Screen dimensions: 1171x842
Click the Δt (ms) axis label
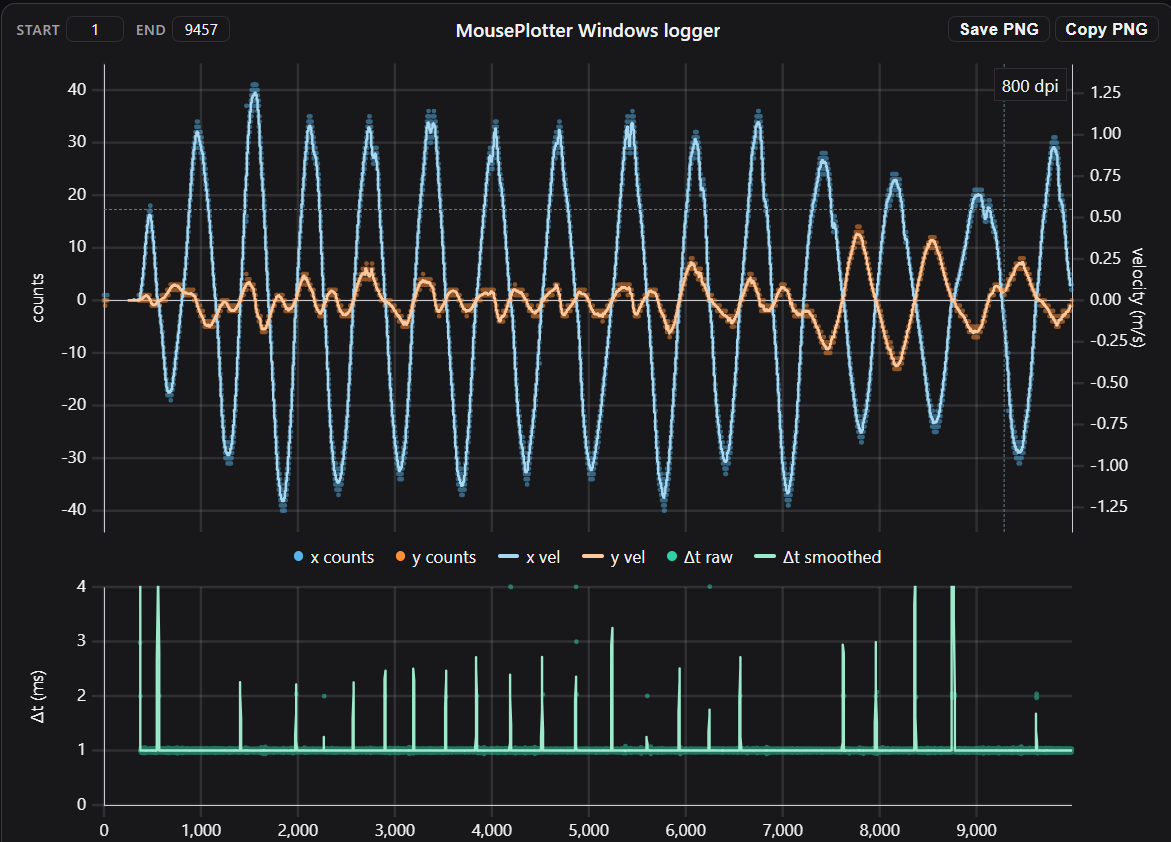click(37, 696)
